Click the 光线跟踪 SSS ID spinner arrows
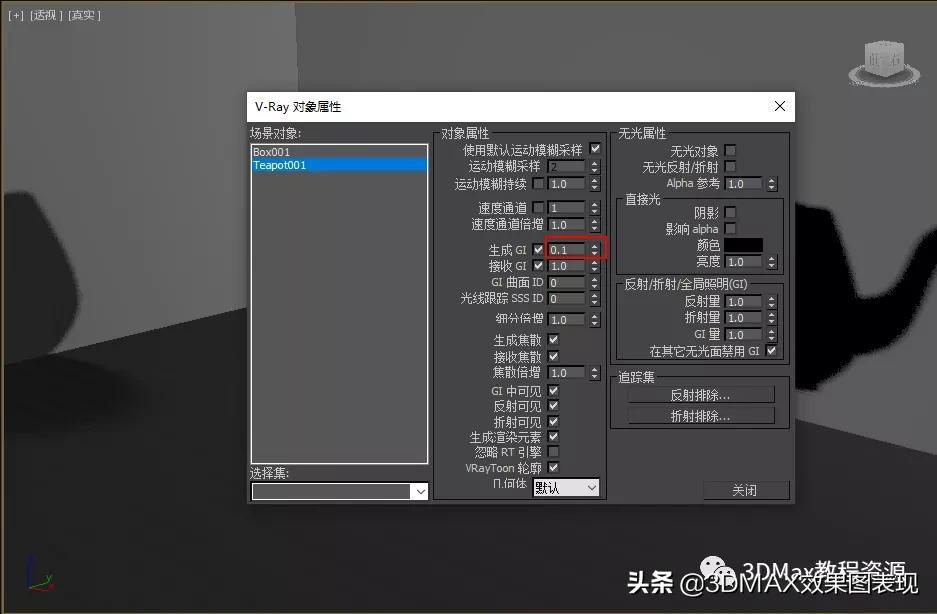This screenshot has height=614, width=937. [x=594, y=298]
